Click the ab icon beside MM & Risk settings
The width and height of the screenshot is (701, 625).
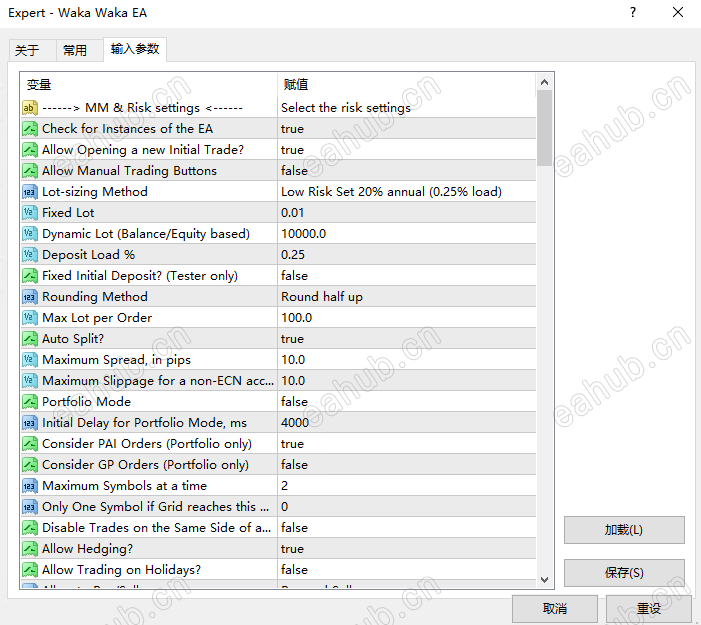pos(30,108)
